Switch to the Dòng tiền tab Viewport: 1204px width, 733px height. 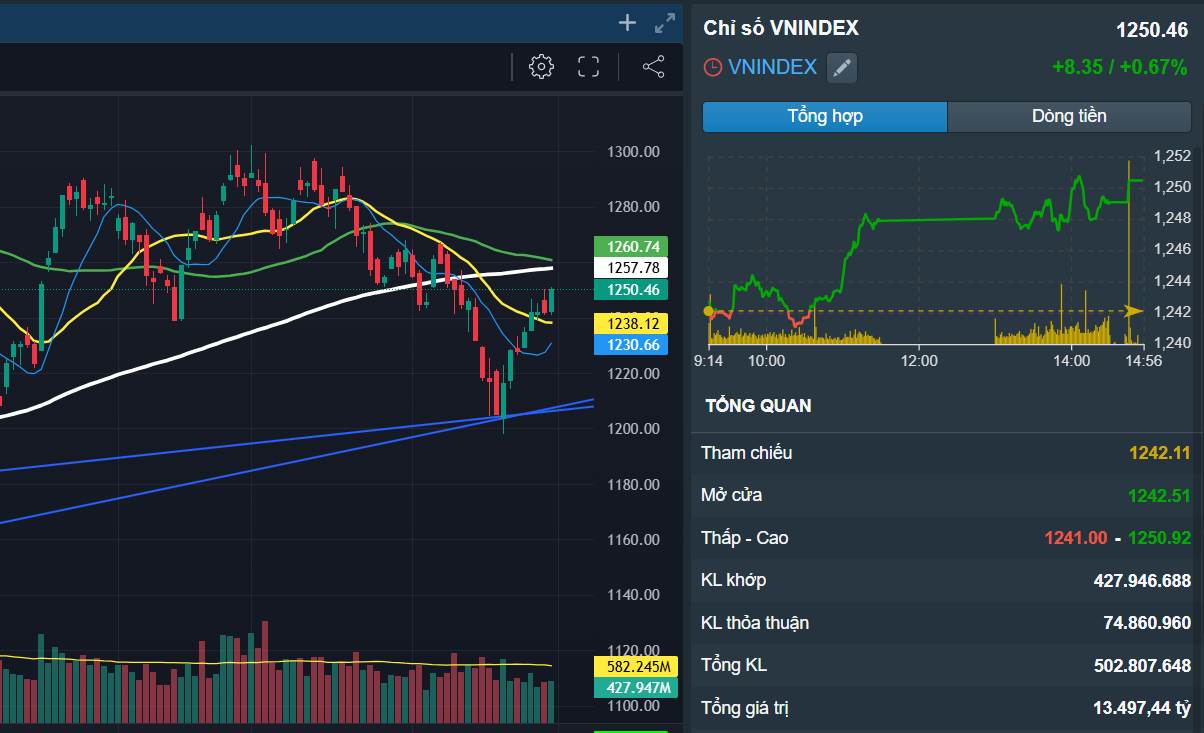pyautogui.click(x=1069, y=116)
